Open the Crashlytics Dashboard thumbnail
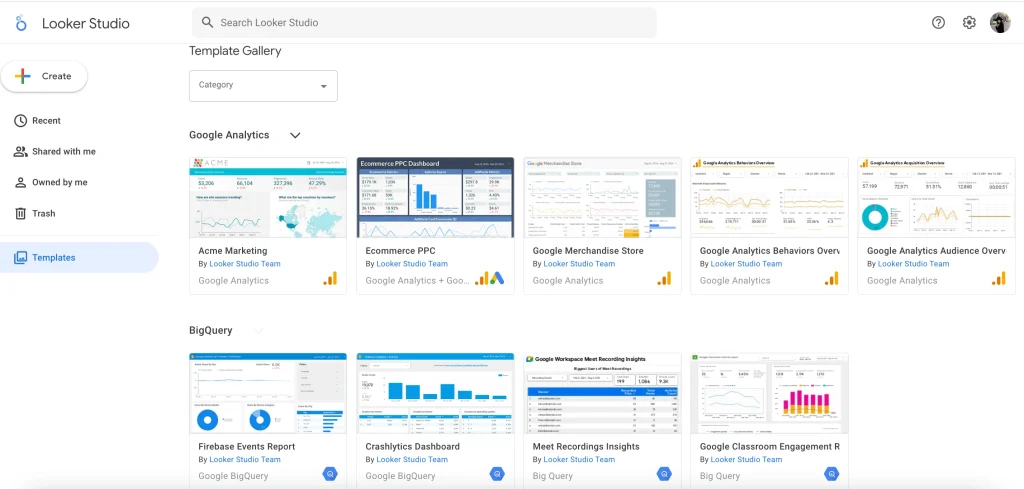The image size is (1024, 489). pos(436,393)
